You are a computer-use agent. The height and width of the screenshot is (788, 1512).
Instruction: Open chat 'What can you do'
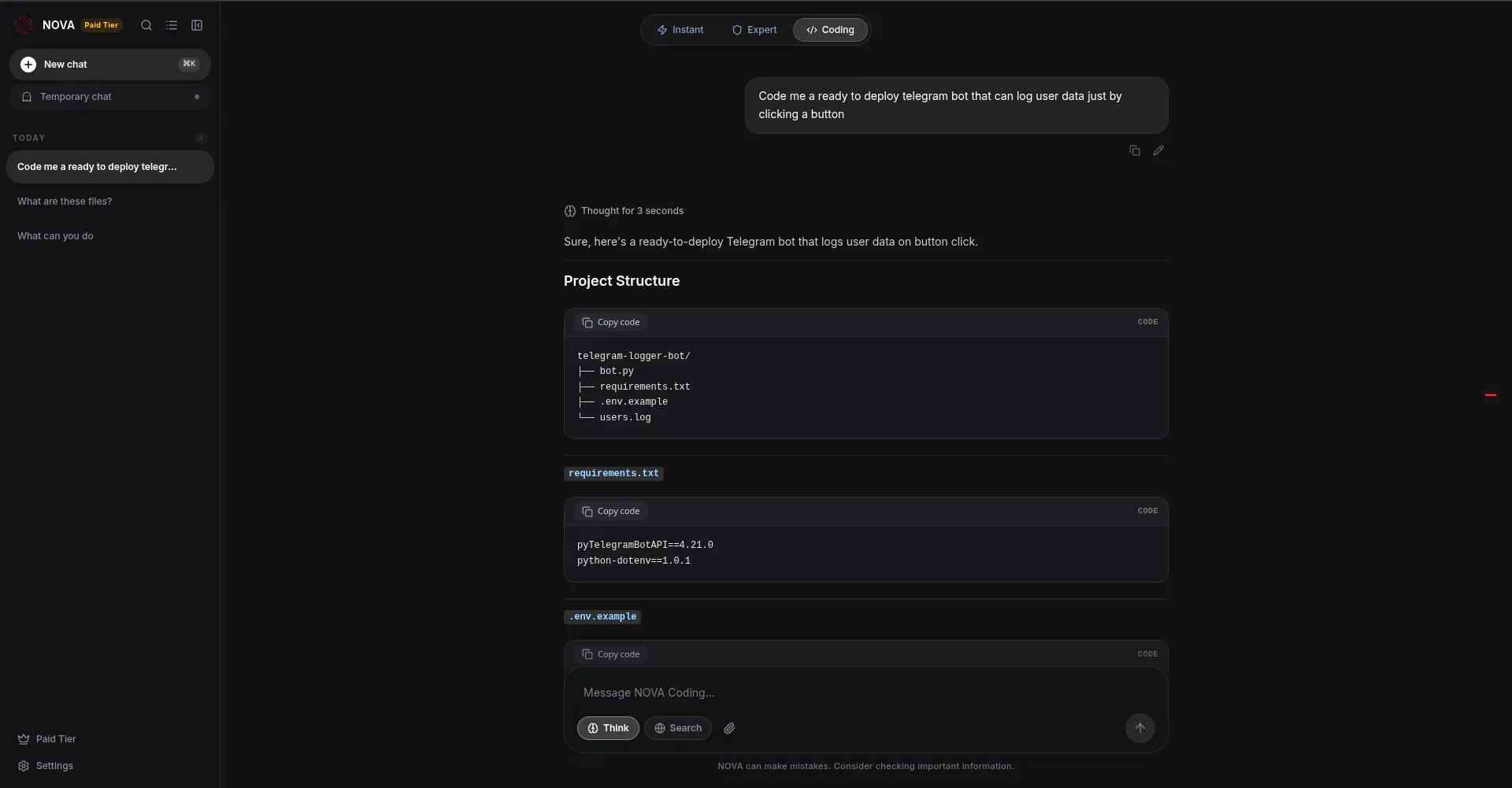110,236
